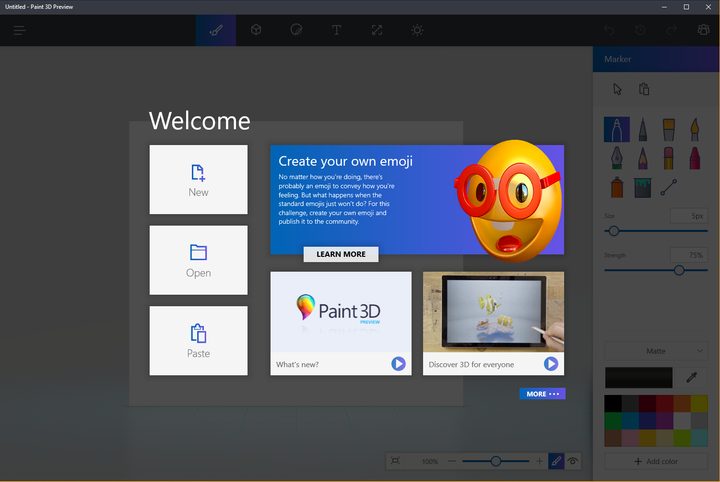Click the Strength slider handle

pos(679,270)
